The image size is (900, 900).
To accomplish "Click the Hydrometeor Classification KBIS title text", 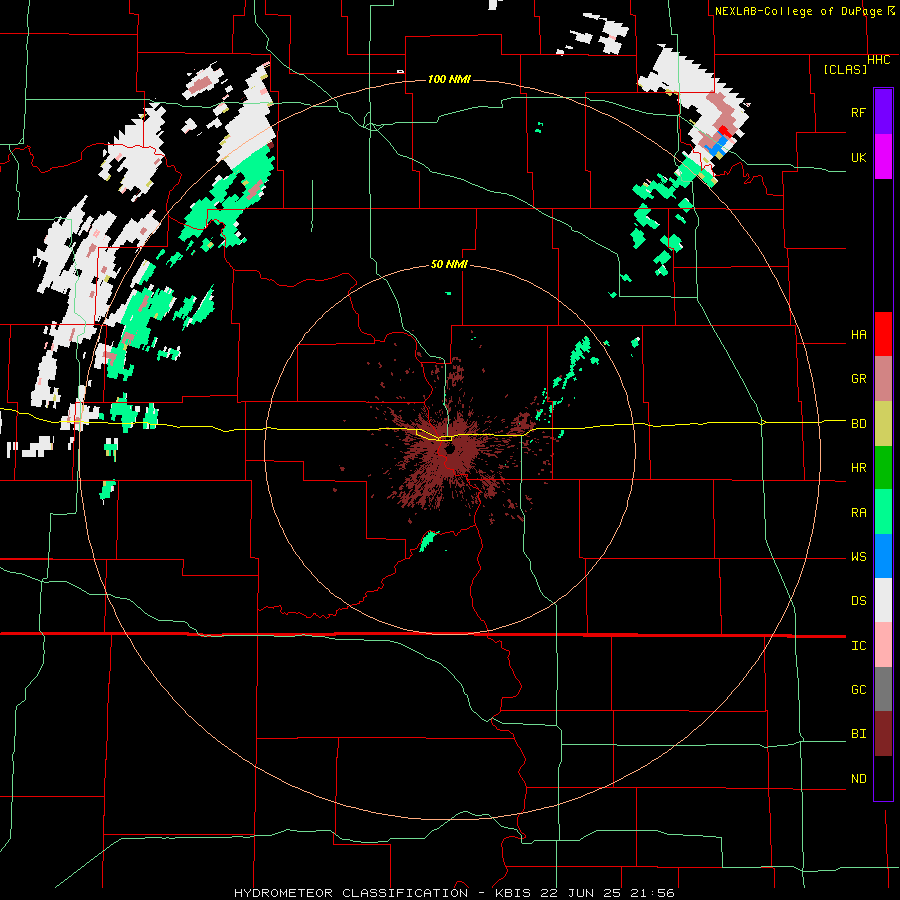I will point(454,893).
